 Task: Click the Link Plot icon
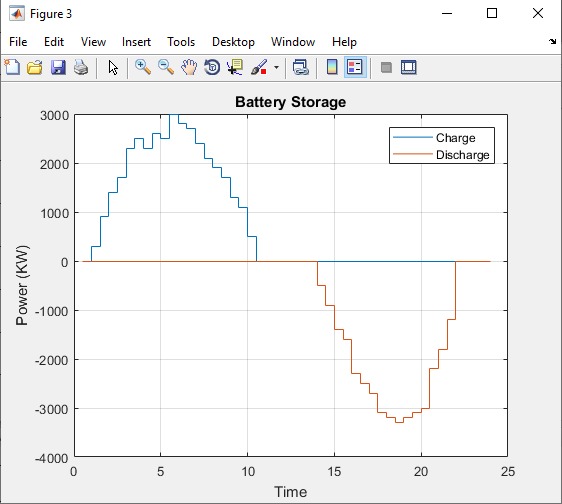point(300,67)
